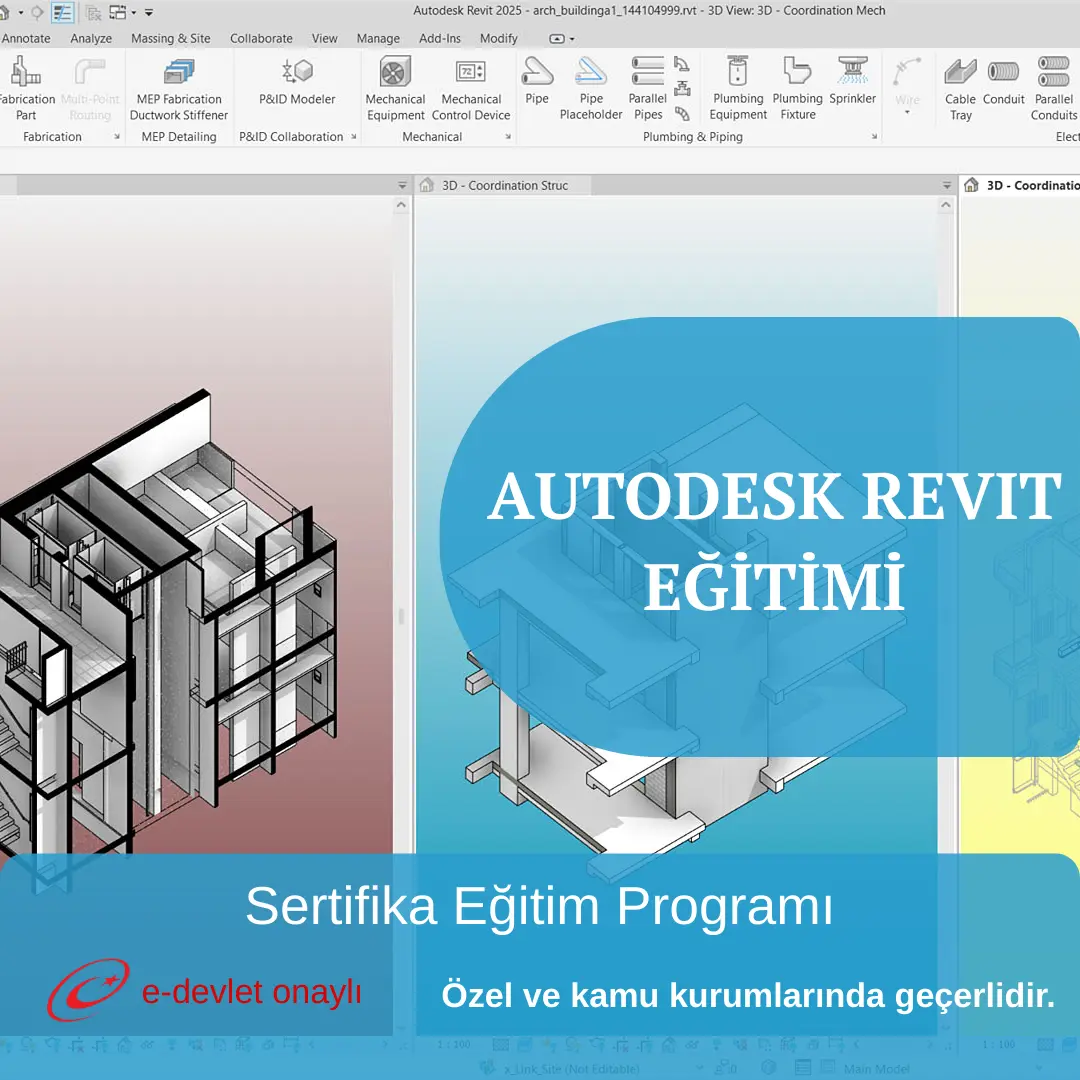Open MEP Fabrication Ductwork Stiffener tool

pos(179,89)
